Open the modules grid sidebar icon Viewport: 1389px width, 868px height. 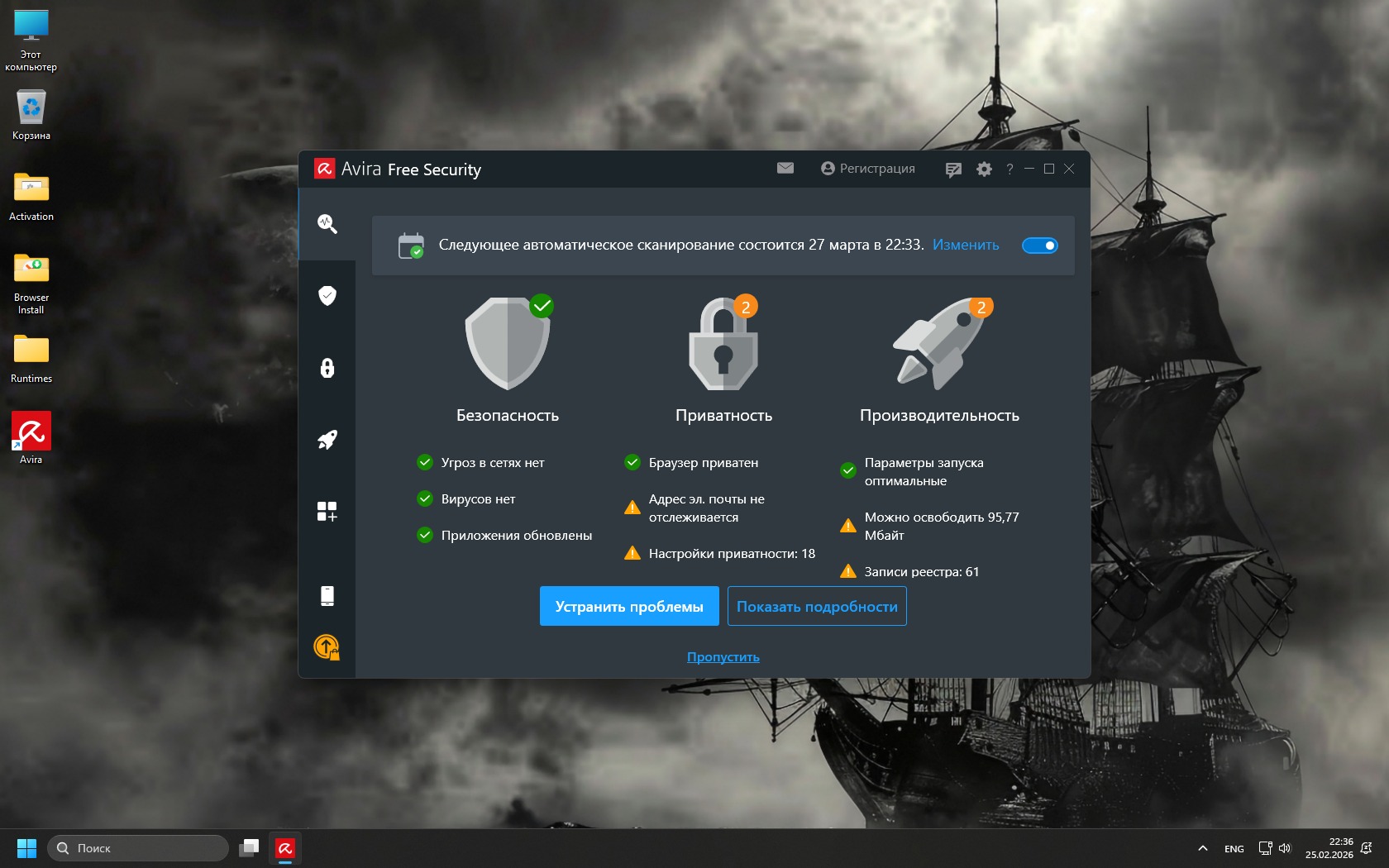[327, 512]
